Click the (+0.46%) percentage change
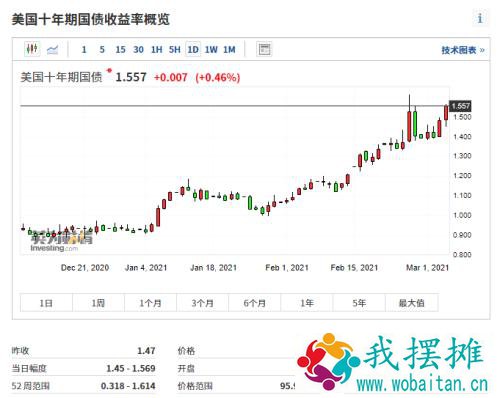The width and height of the screenshot is (500, 398). coord(218,78)
